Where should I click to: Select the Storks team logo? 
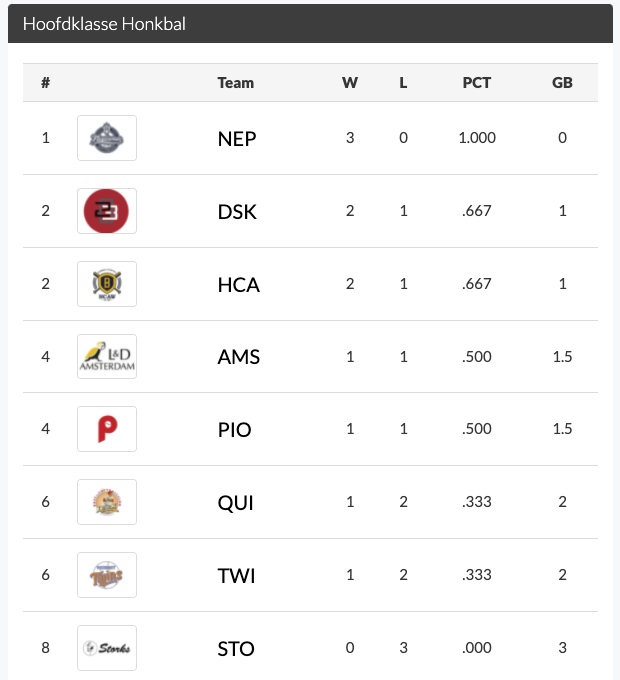click(107, 648)
